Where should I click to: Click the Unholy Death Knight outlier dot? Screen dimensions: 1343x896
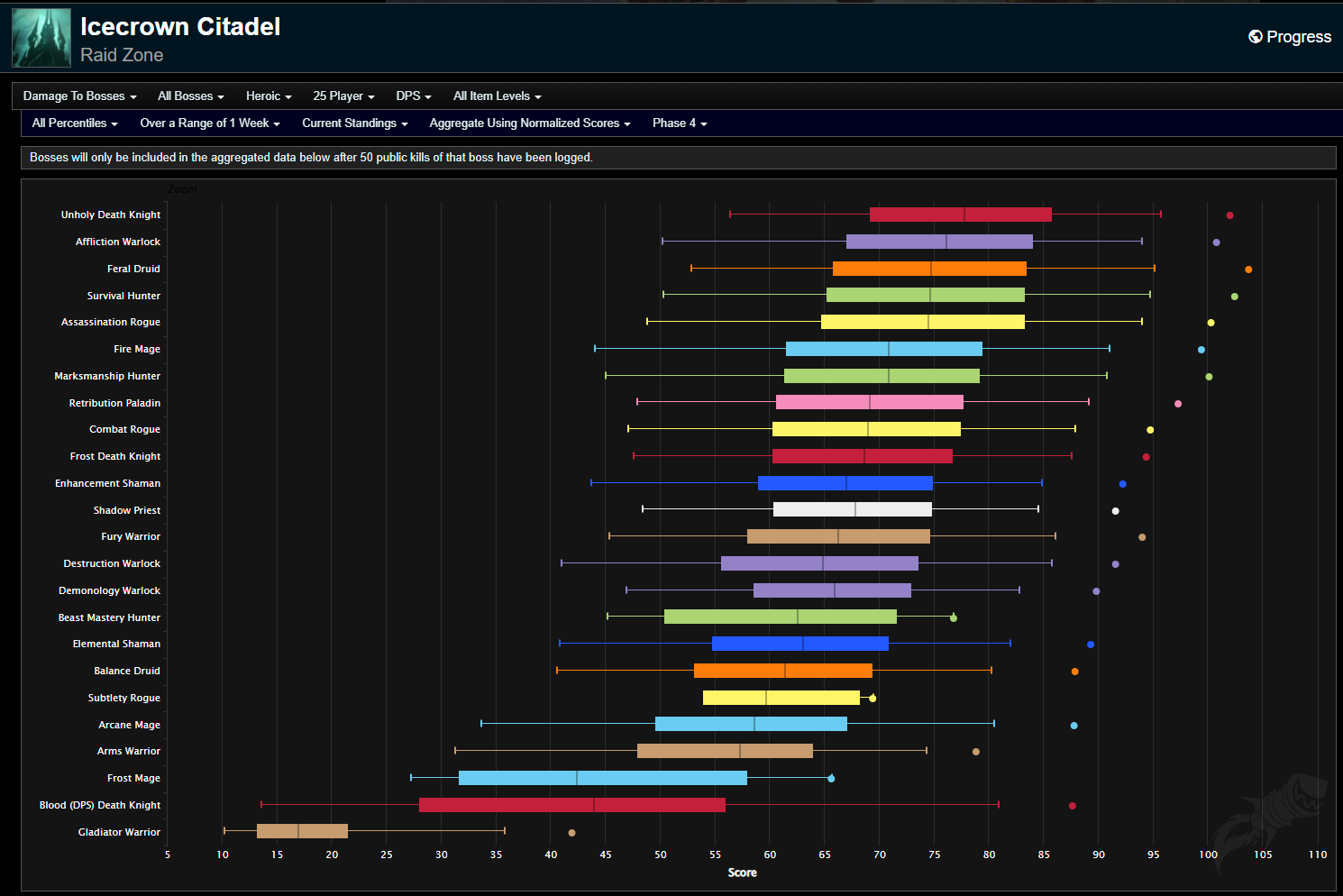click(1229, 215)
